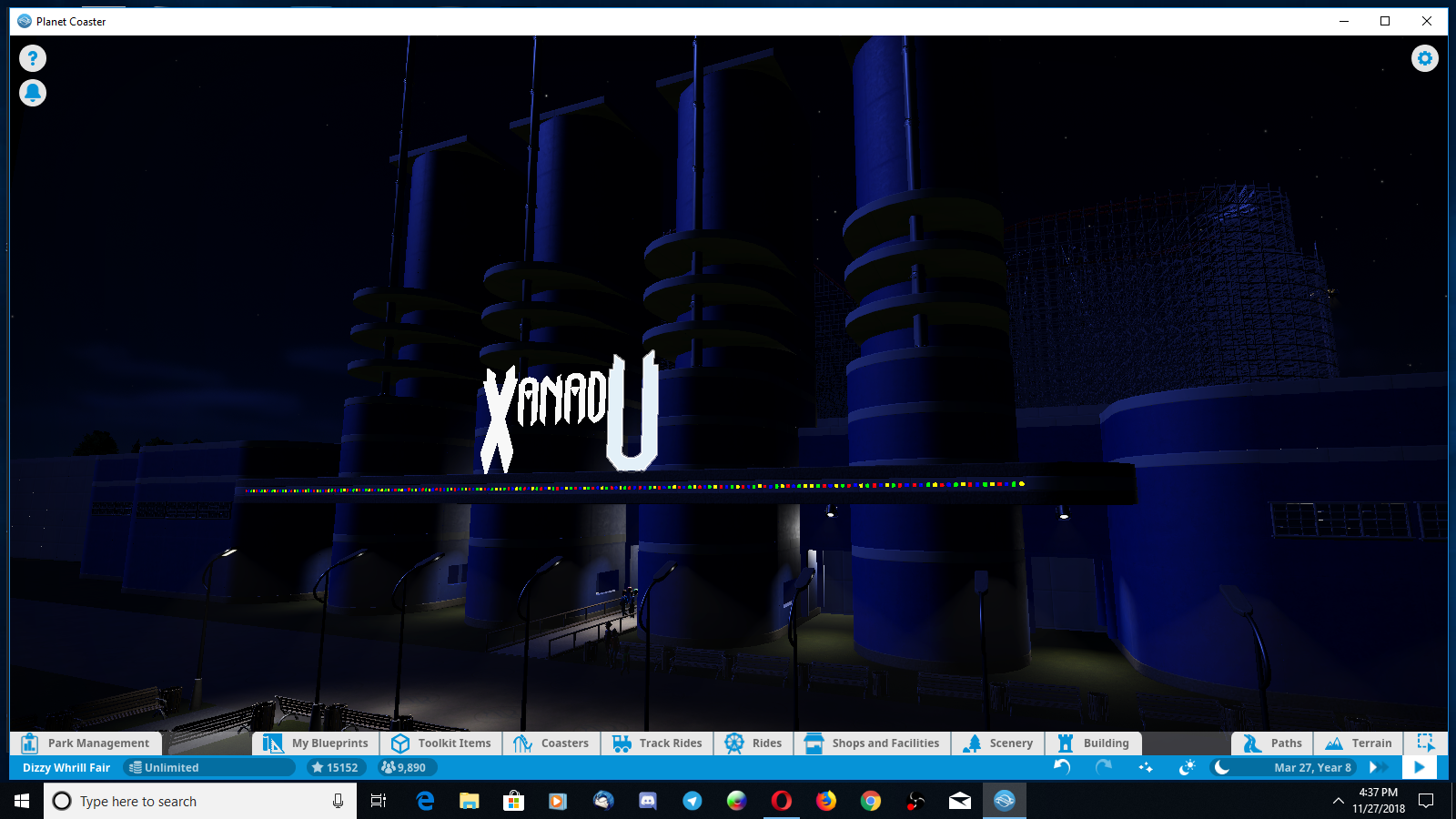Open the Coasters tab
This screenshot has width=1456, height=819.
pos(551,743)
